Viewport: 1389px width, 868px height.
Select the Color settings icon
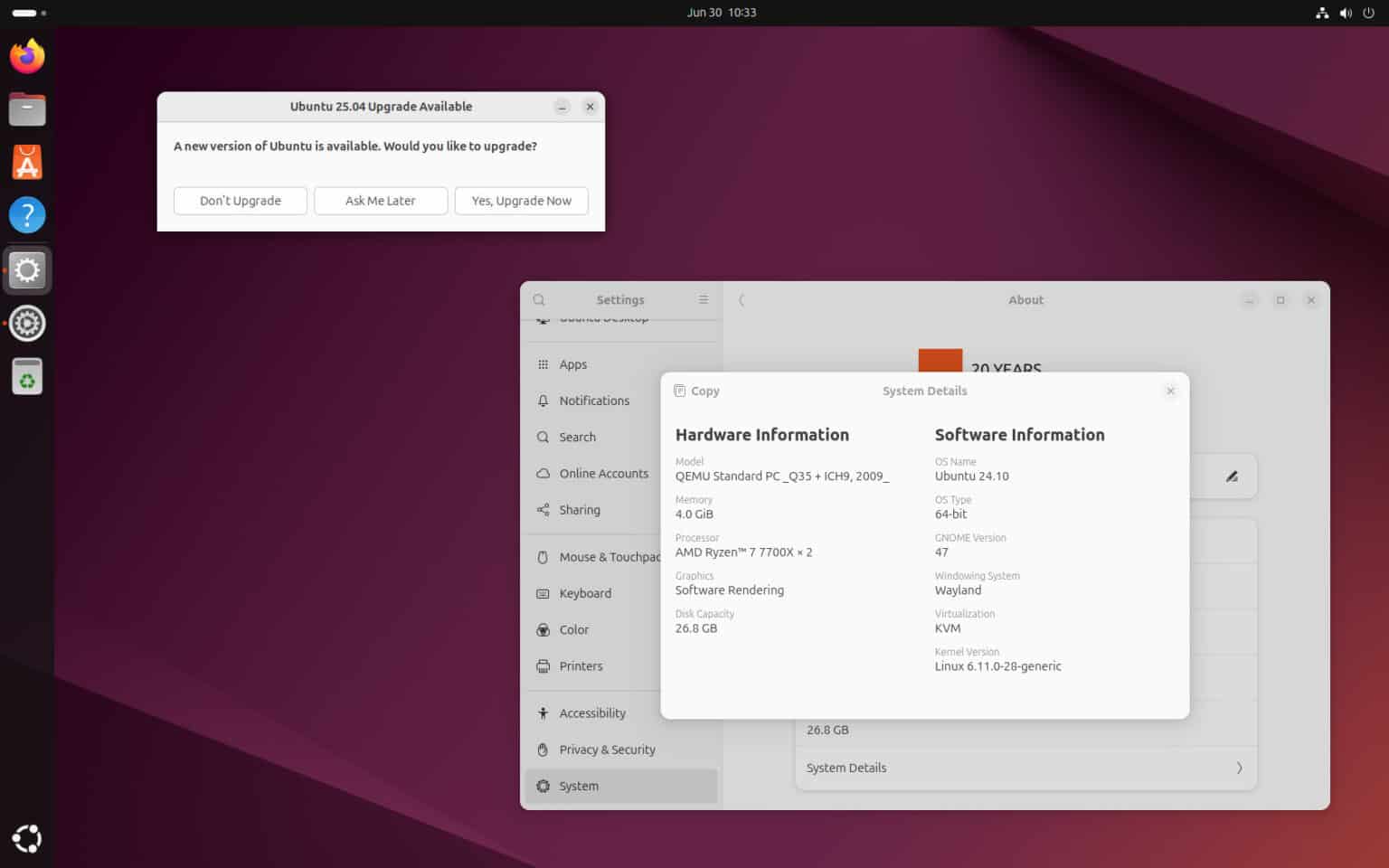[x=543, y=629]
